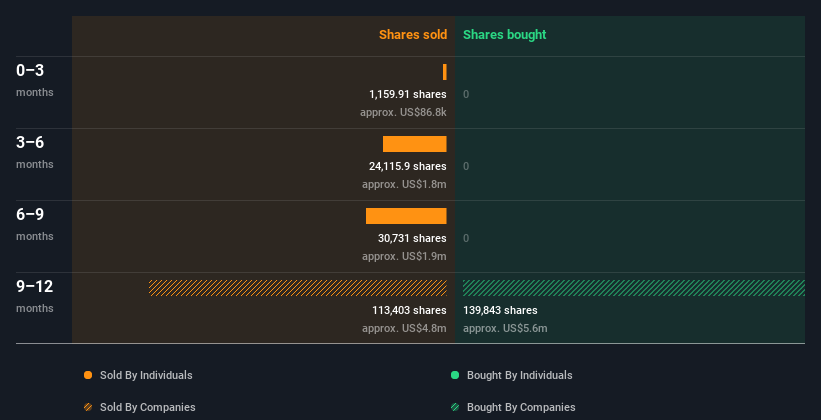Toggle the Bought By Individuals legend label
This screenshot has width=821, height=420.
pos(519,375)
